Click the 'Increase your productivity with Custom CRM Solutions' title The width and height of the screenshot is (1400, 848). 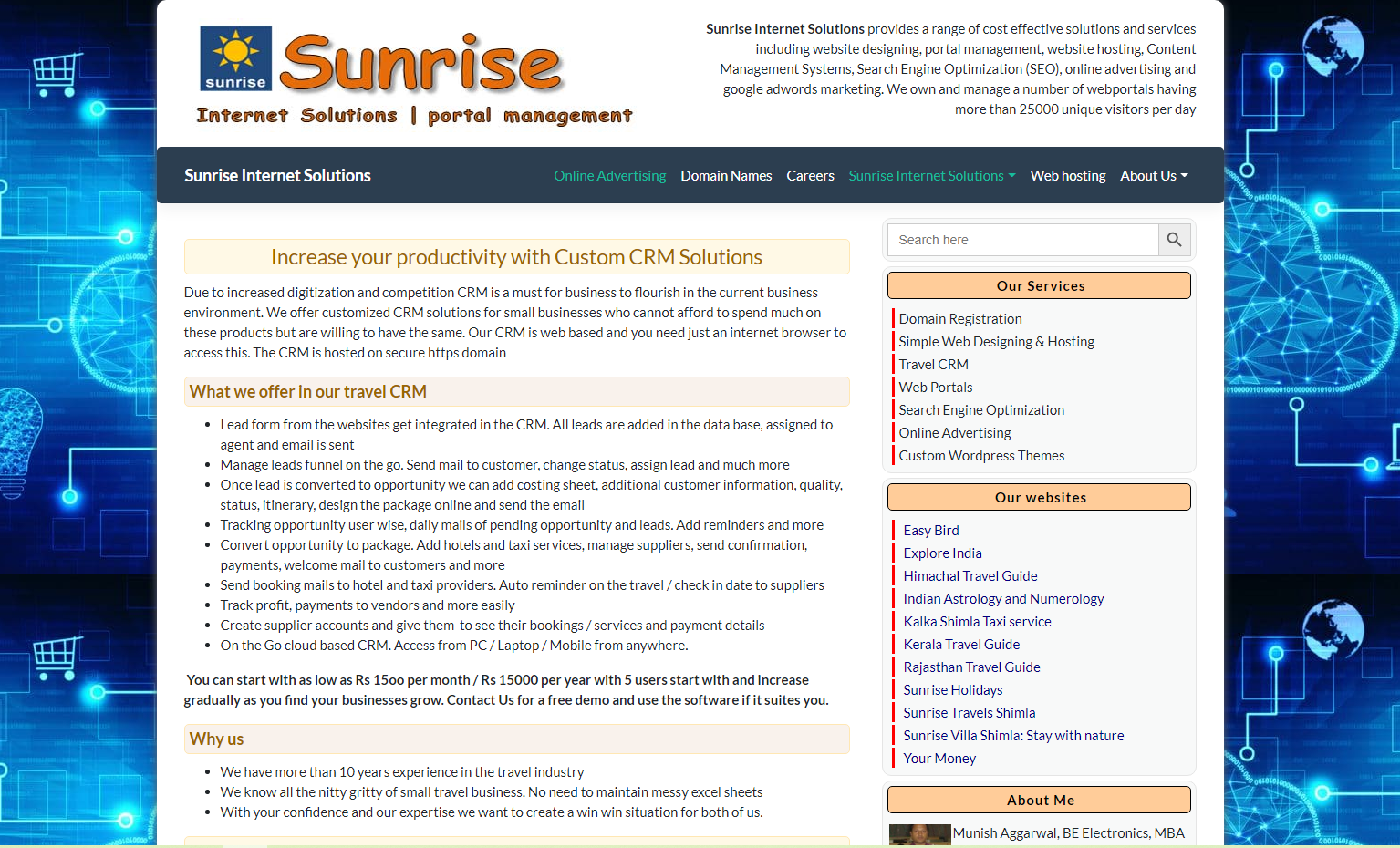tap(516, 257)
